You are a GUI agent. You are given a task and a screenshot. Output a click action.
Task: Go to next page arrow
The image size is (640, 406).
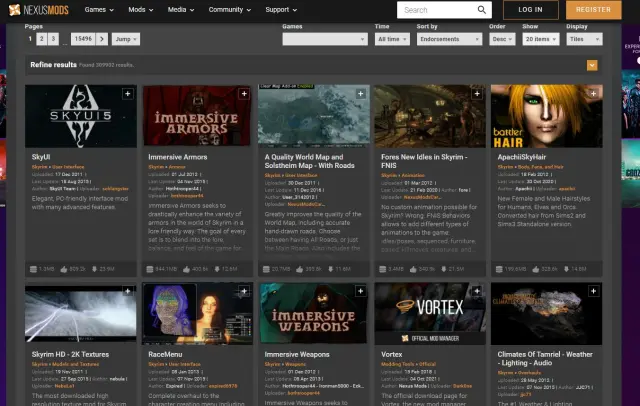tap(102, 39)
